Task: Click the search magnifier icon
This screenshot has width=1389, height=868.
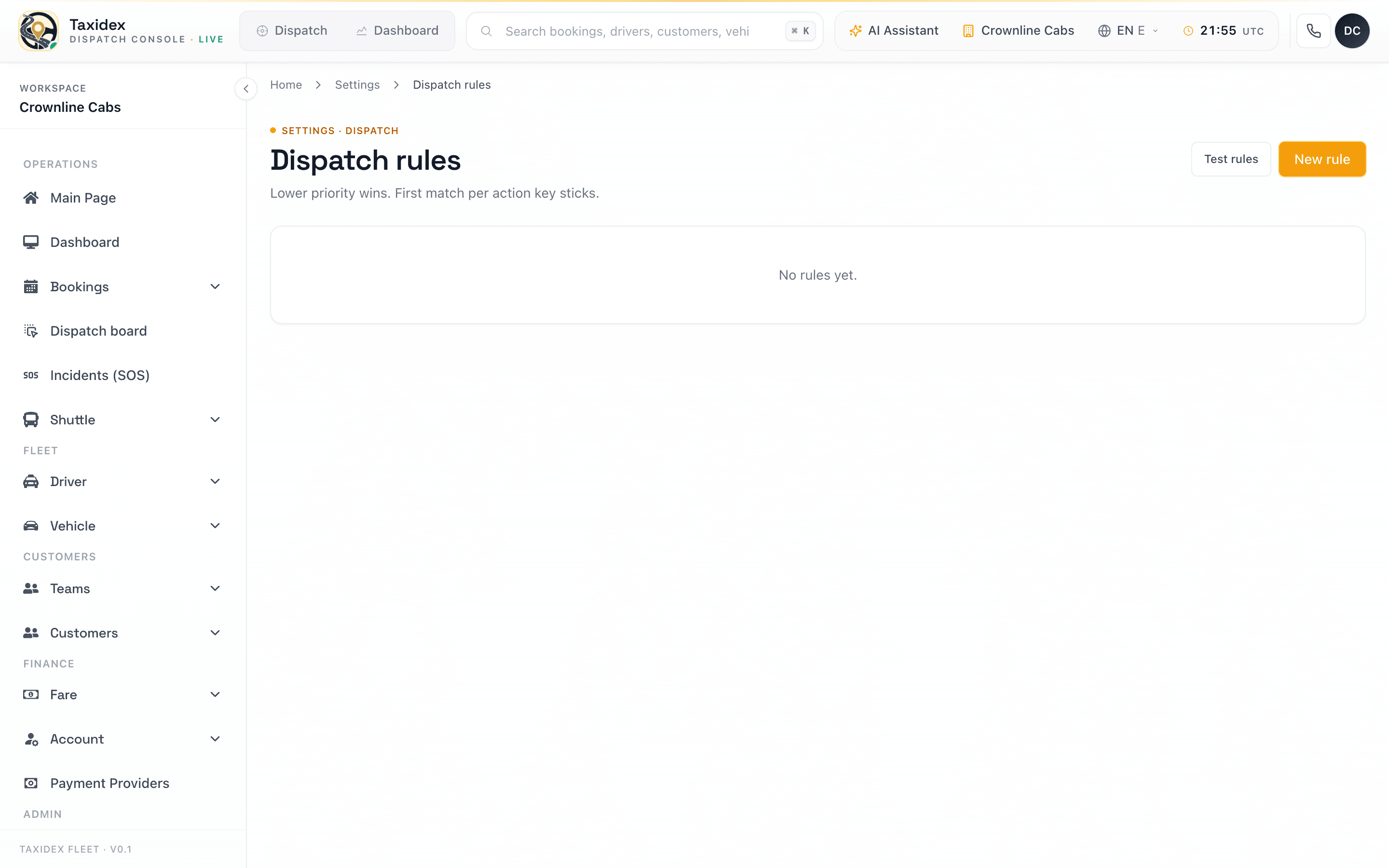Action: (x=486, y=31)
